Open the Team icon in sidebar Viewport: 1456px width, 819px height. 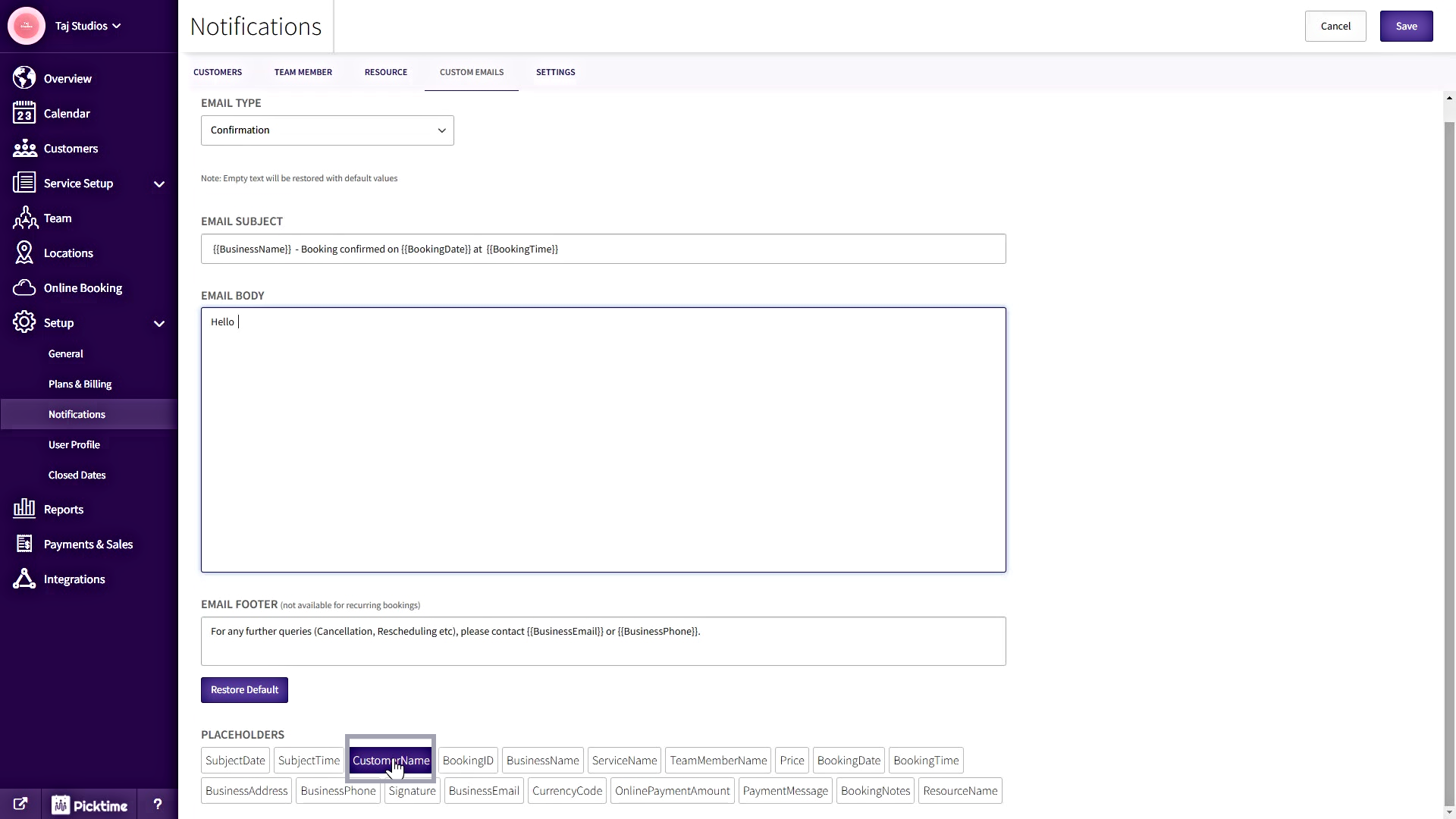24,218
